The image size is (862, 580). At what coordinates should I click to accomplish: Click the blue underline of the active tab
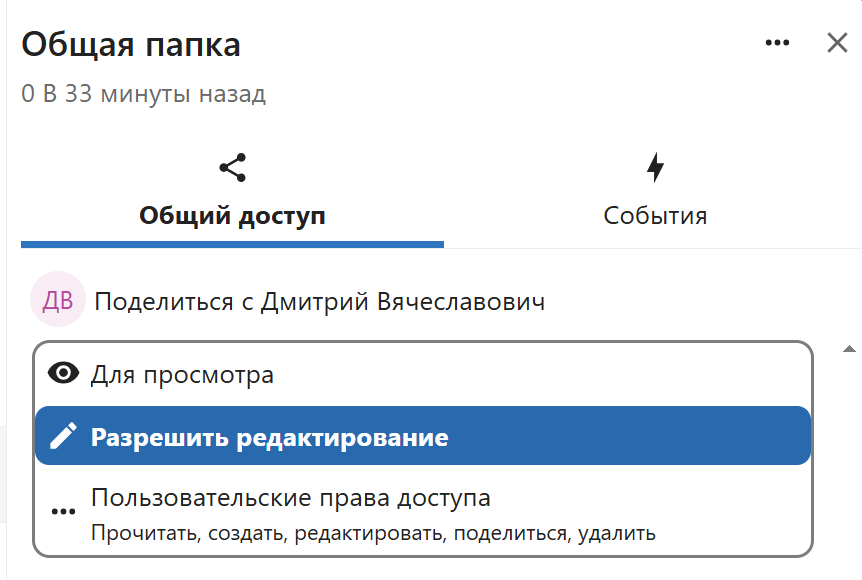pos(232,244)
